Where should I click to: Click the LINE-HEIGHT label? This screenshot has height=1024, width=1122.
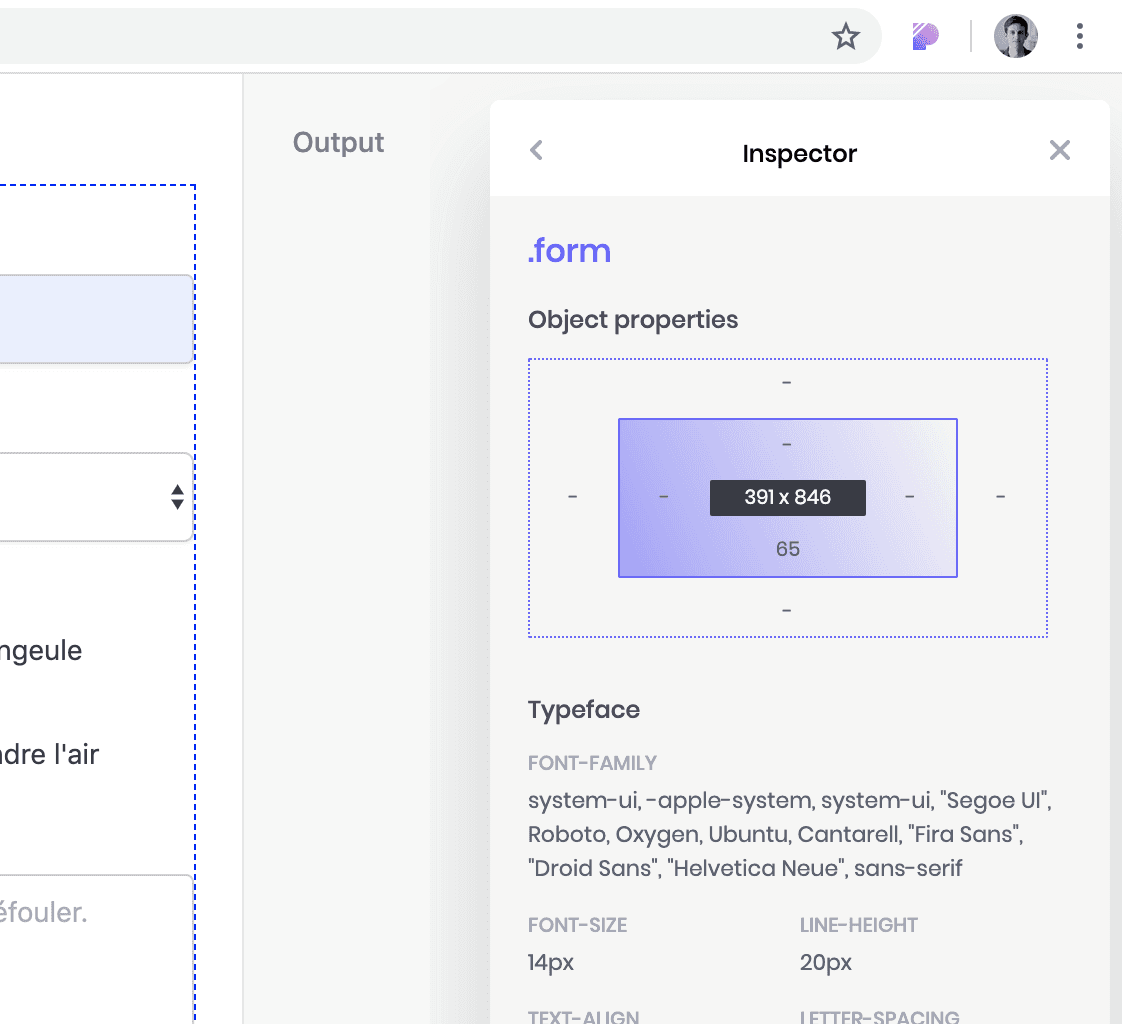click(x=858, y=925)
